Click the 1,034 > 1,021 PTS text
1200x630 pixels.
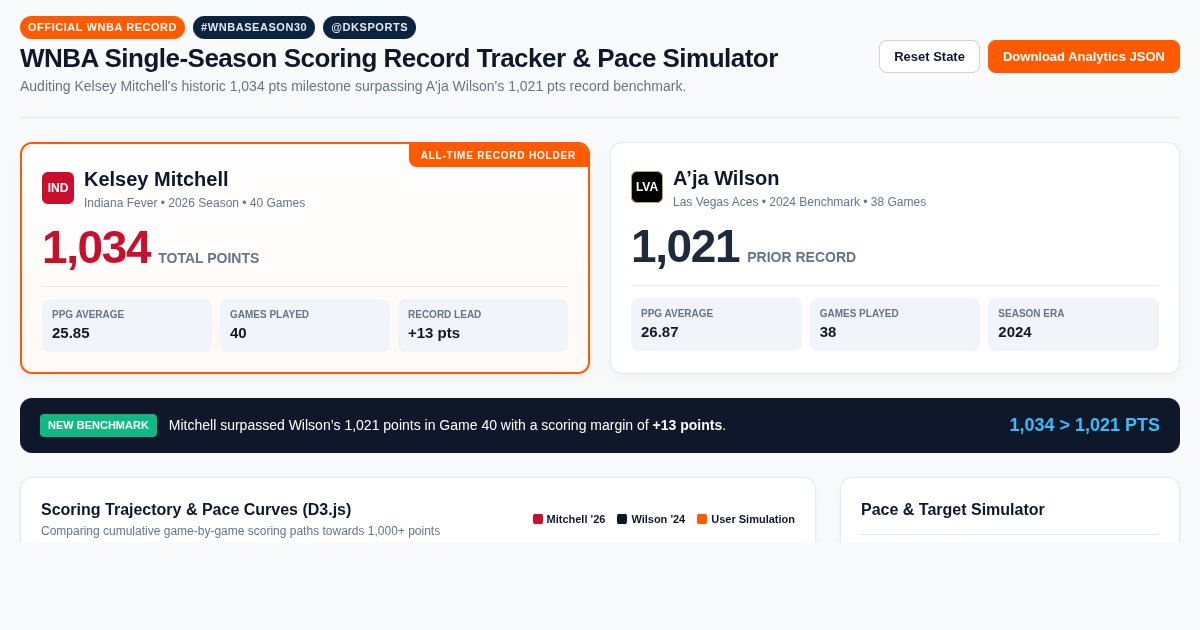coord(1084,425)
